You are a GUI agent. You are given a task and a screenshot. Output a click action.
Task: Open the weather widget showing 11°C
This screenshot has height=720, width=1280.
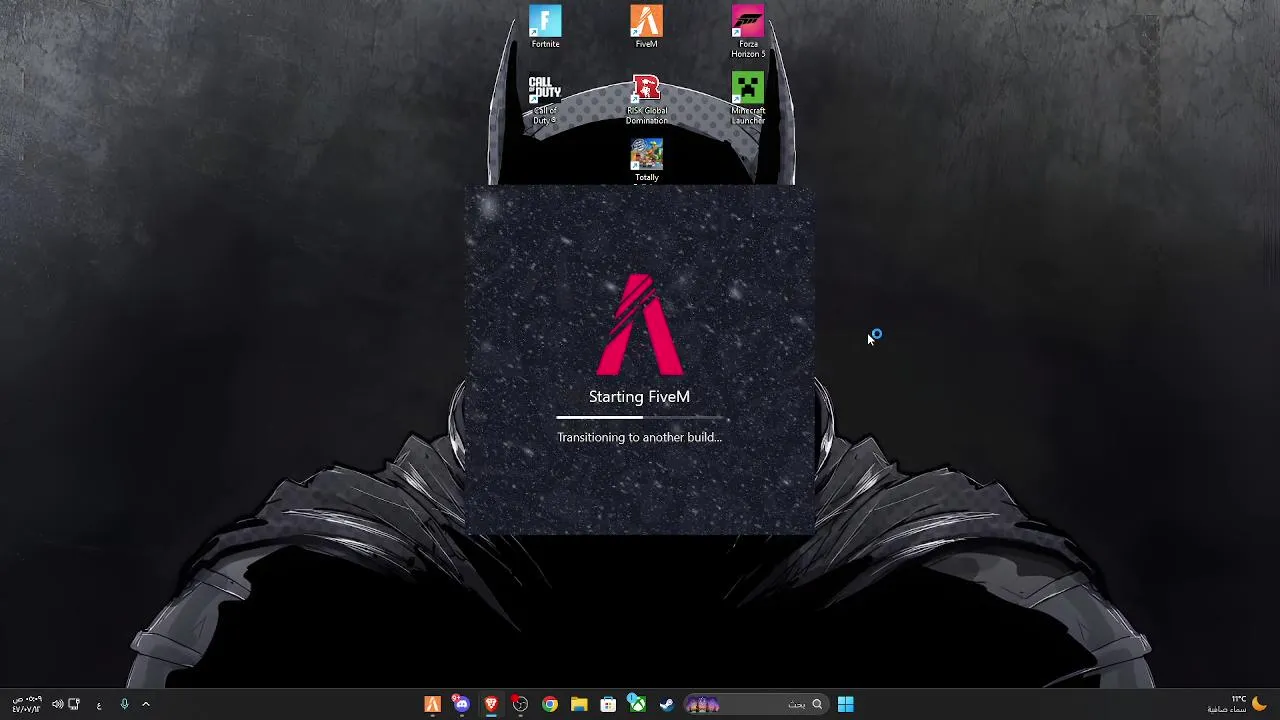(x=1236, y=704)
